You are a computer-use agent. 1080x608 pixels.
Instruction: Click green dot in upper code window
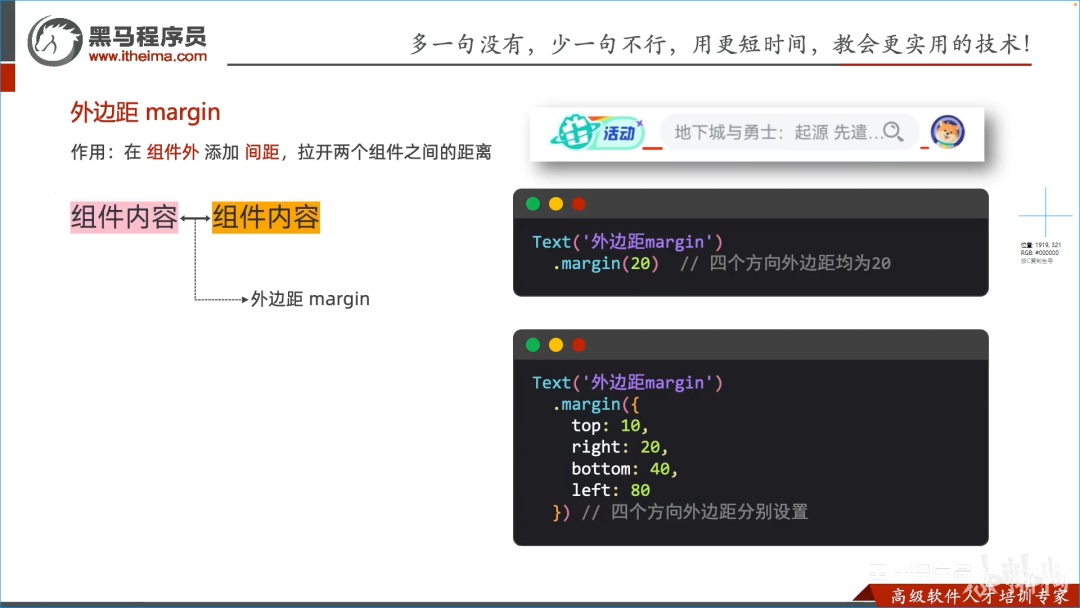coord(533,204)
